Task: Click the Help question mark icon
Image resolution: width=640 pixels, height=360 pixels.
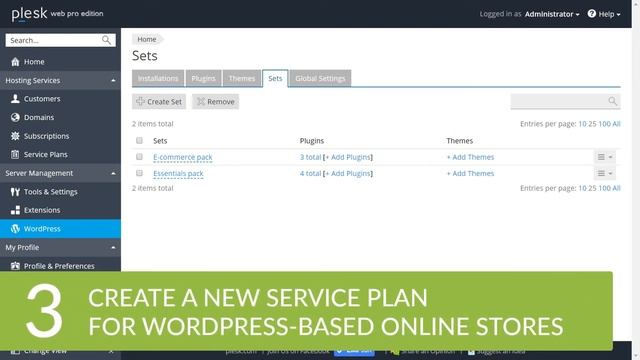Action: click(591, 13)
